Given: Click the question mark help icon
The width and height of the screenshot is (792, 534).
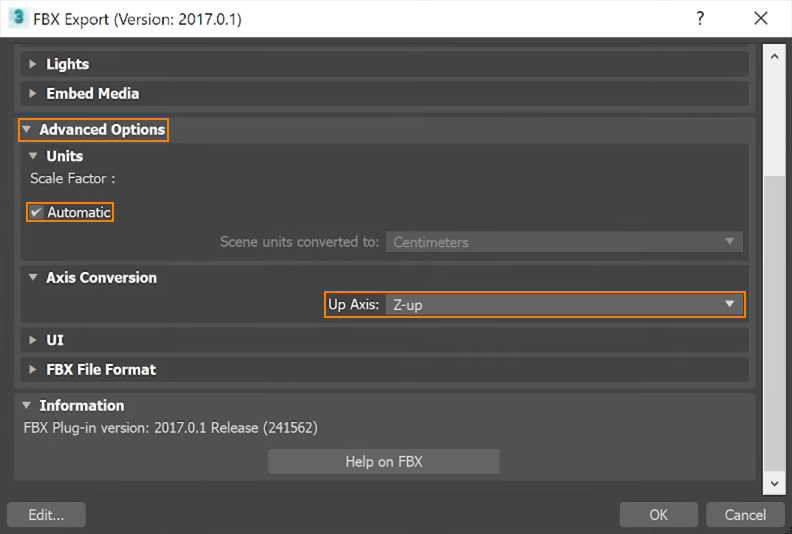Looking at the screenshot, I should 700,19.
